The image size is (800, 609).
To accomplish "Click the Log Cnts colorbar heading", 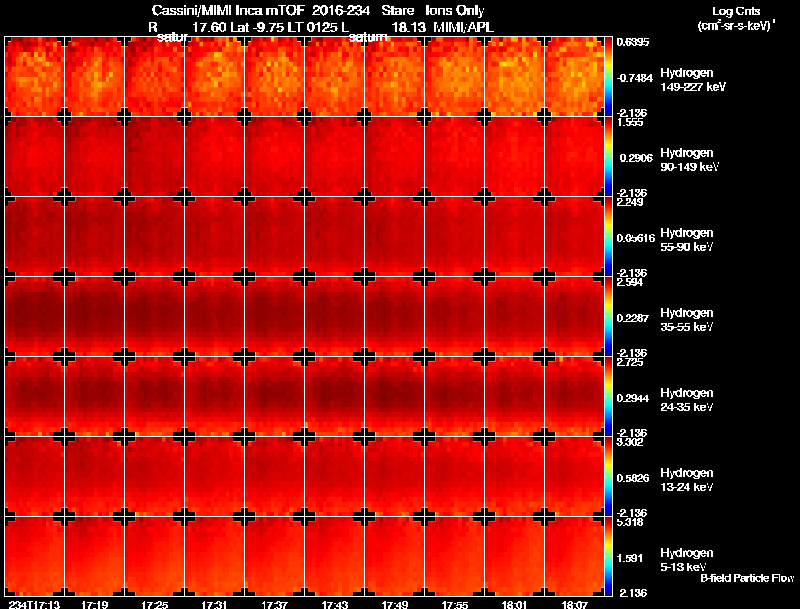I will pyautogui.click(x=736, y=11).
